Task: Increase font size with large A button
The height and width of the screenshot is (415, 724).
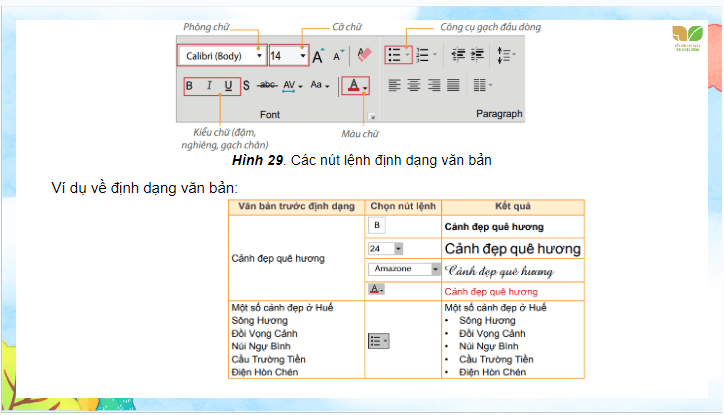Action: pos(318,56)
